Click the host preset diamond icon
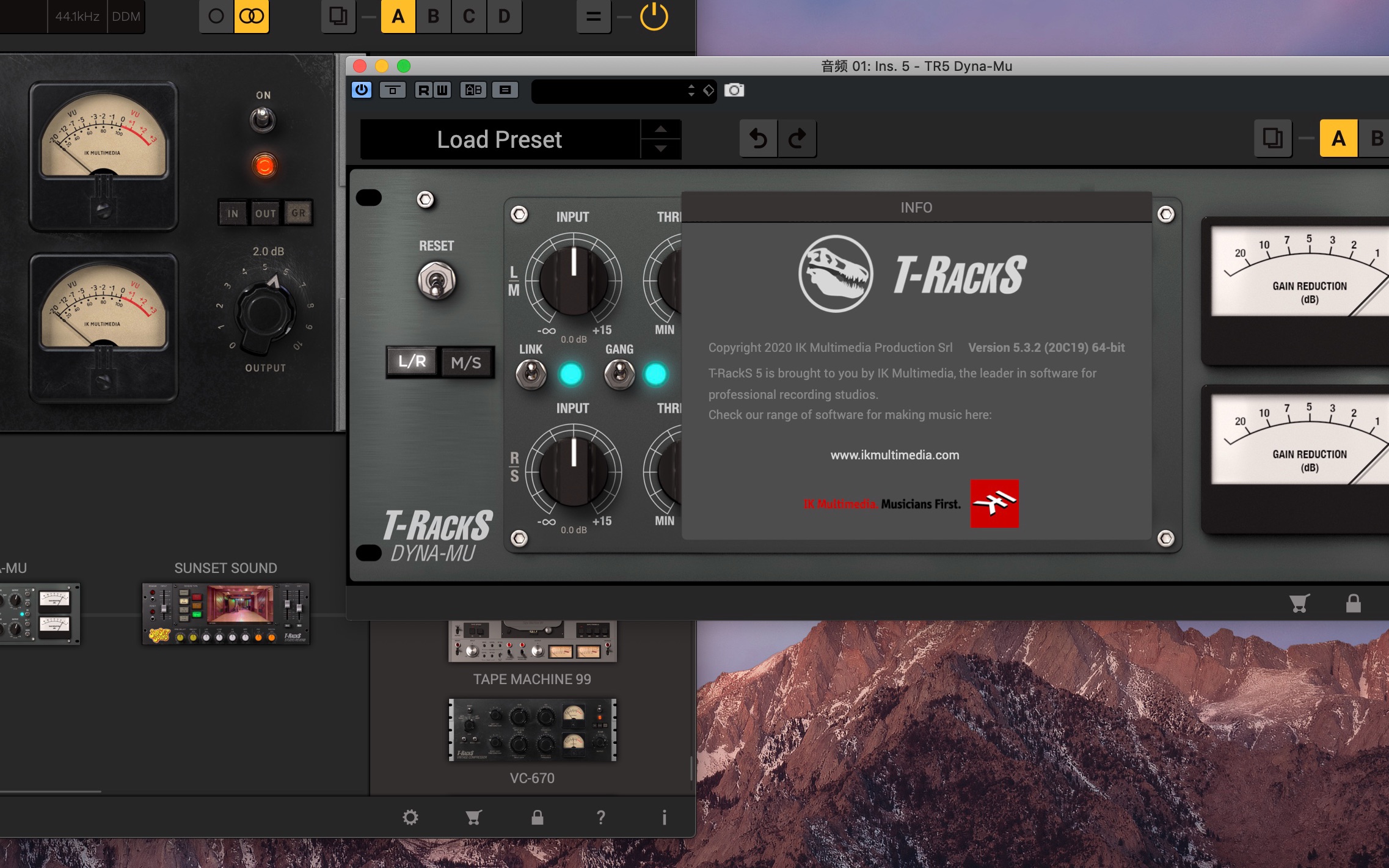This screenshot has height=868, width=1389. click(x=709, y=90)
